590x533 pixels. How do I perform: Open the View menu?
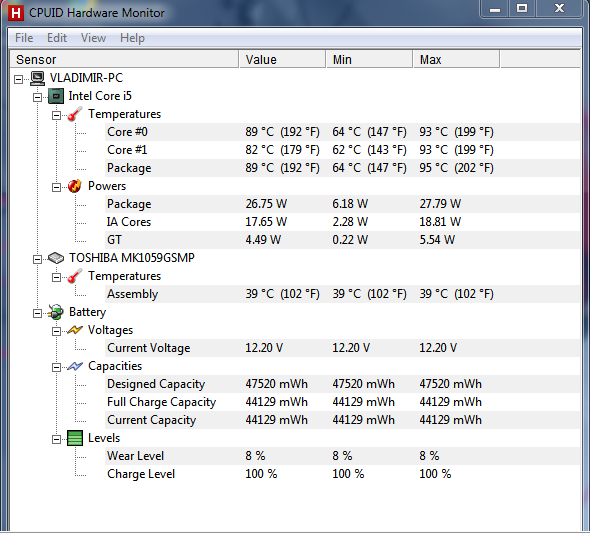pos(93,38)
